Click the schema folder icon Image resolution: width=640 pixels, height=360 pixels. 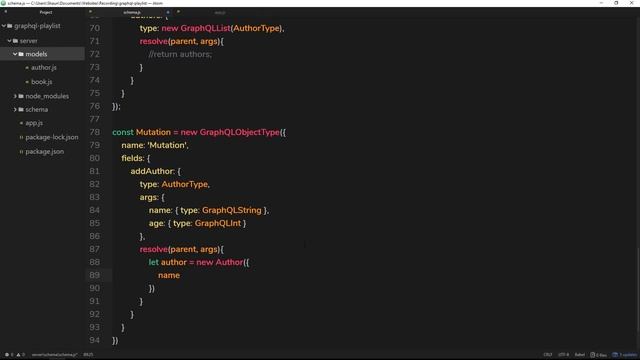21,109
